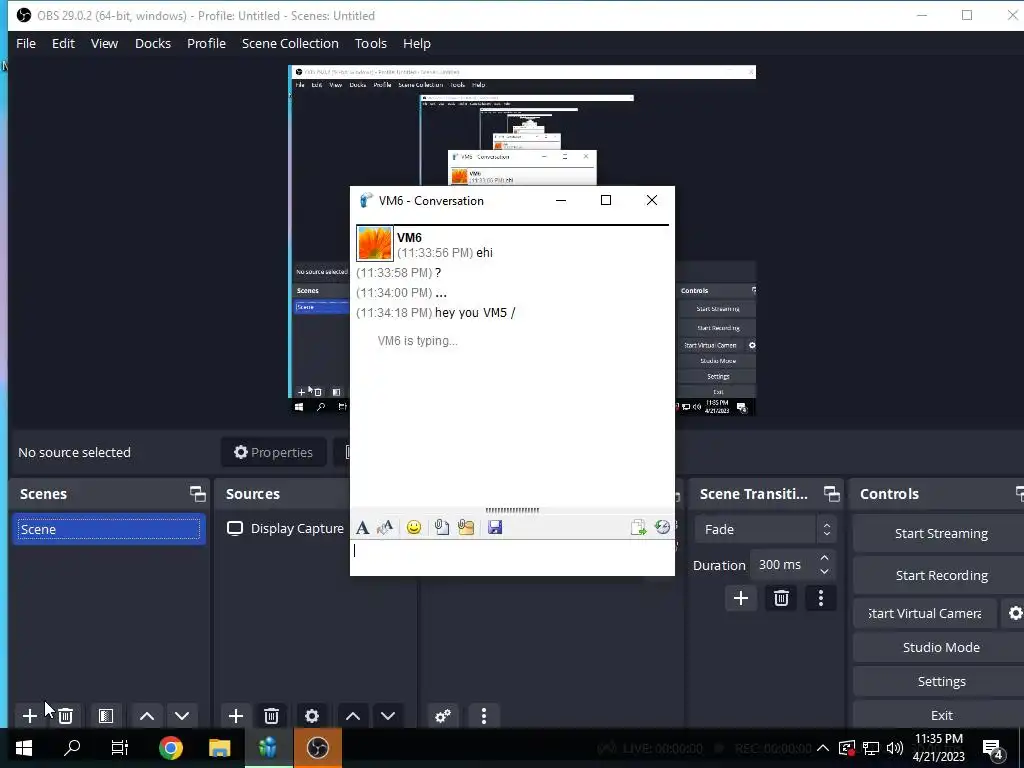Remove the selected source with the trash icon
1024x768 pixels.
(x=272, y=716)
